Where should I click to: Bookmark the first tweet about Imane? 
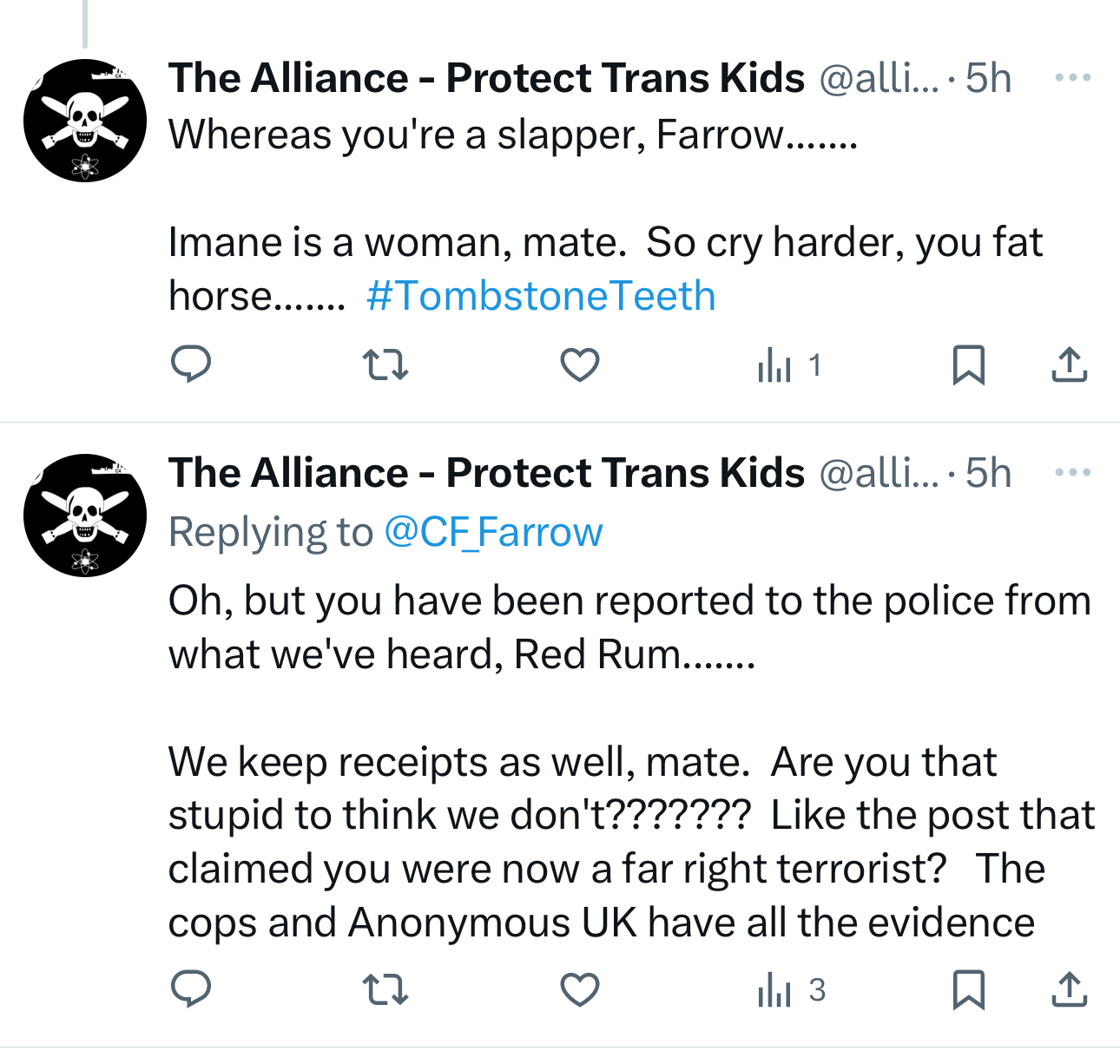pos(968,365)
